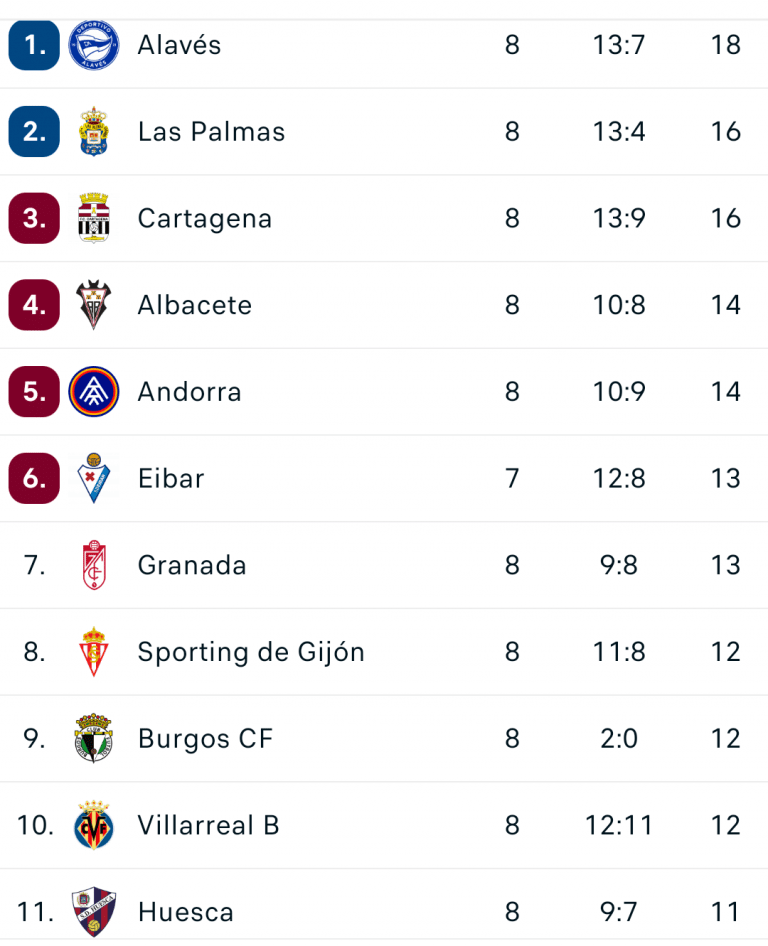The height and width of the screenshot is (946, 768).
Task: Click the Cartagena team crest
Action: [94, 218]
